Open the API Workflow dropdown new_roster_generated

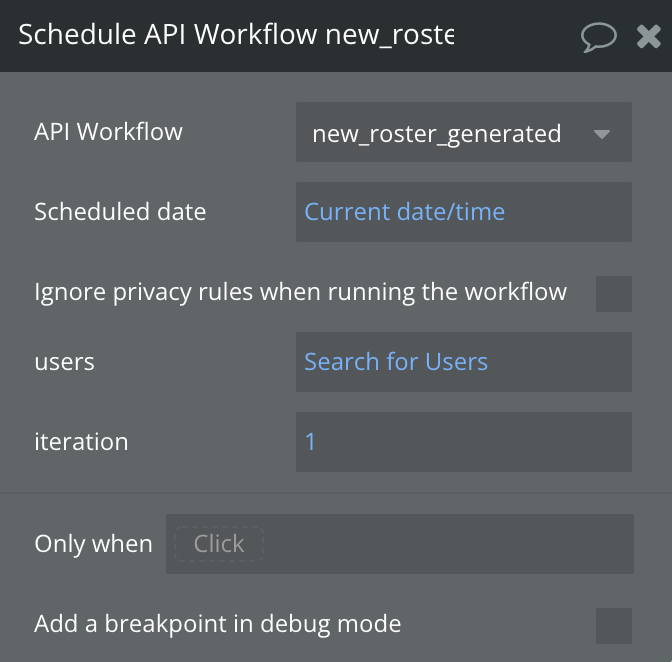(x=464, y=132)
